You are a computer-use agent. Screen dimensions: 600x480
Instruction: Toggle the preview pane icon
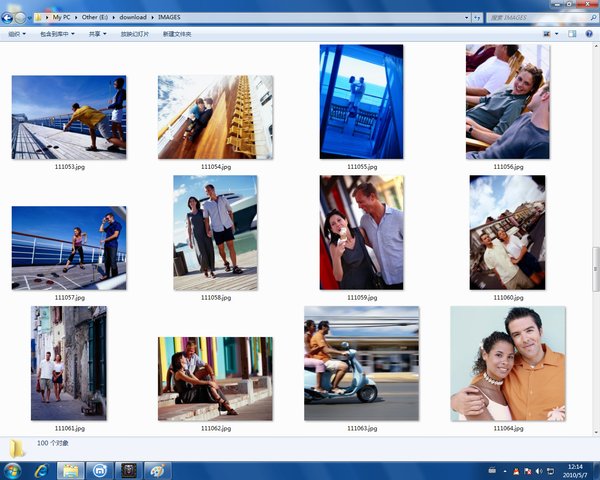(573, 34)
